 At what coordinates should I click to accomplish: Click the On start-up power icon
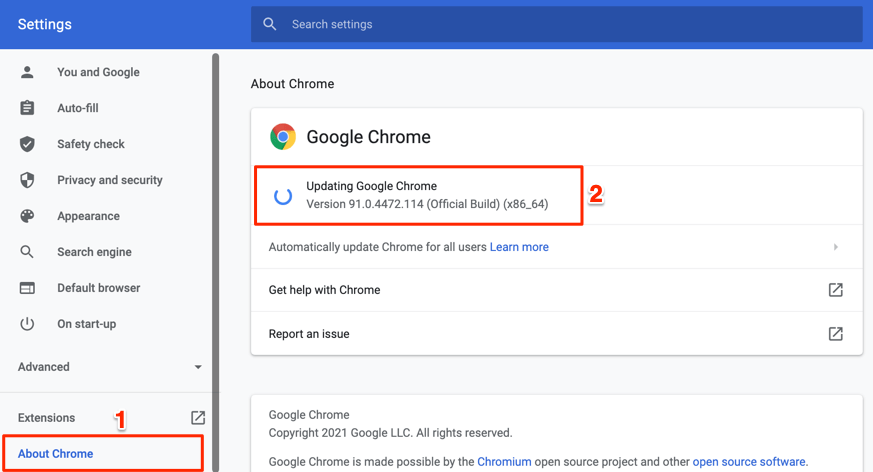[x=27, y=324]
